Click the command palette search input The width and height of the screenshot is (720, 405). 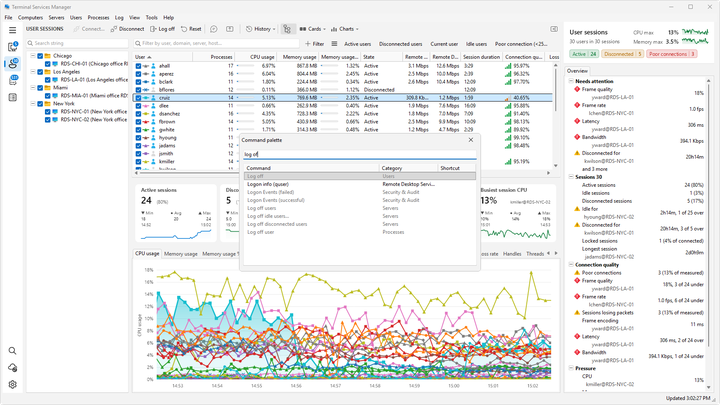coord(360,154)
